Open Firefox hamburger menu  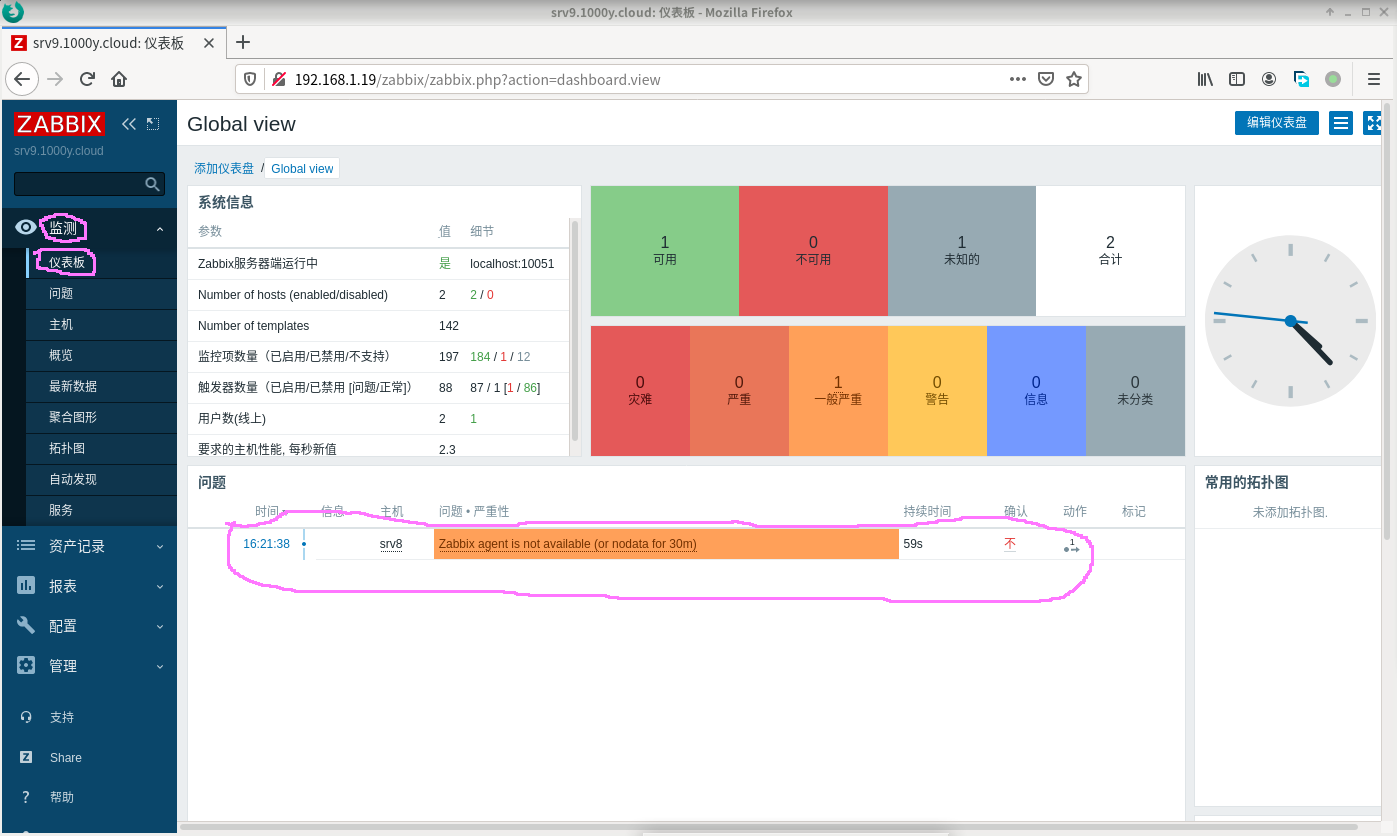point(1373,79)
